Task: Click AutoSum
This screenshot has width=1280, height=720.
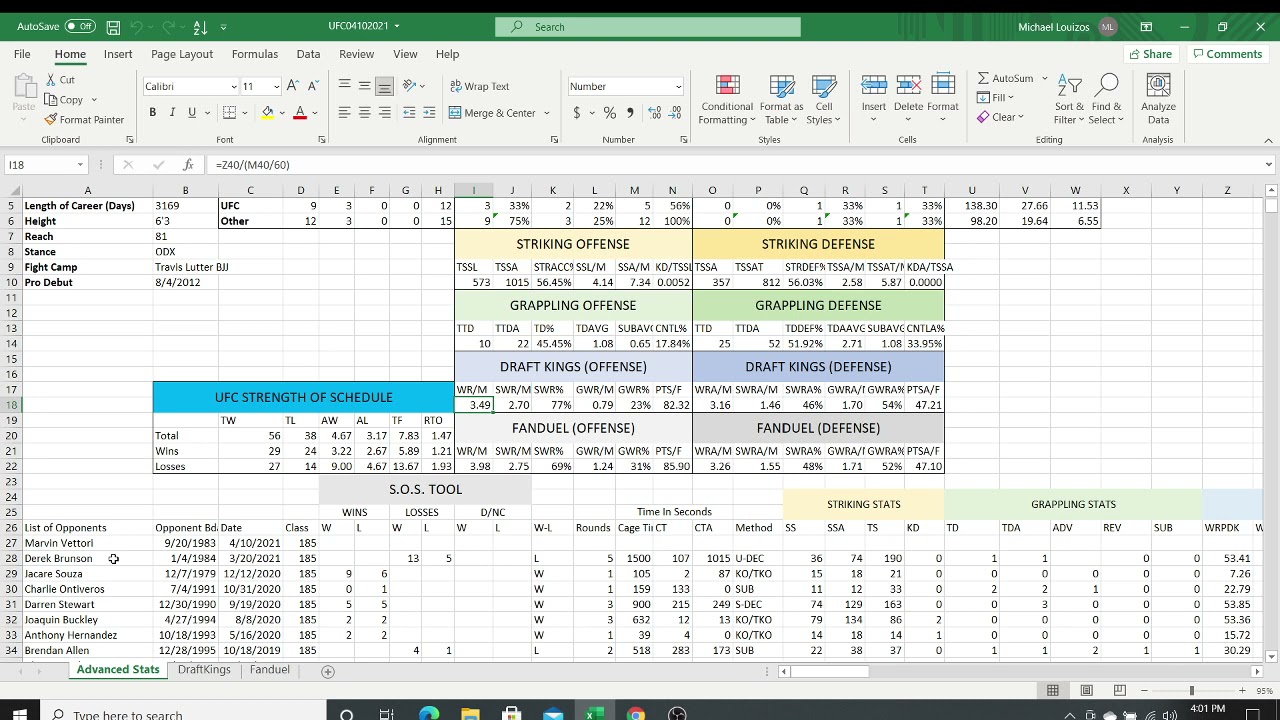Action: click(1005, 79)
